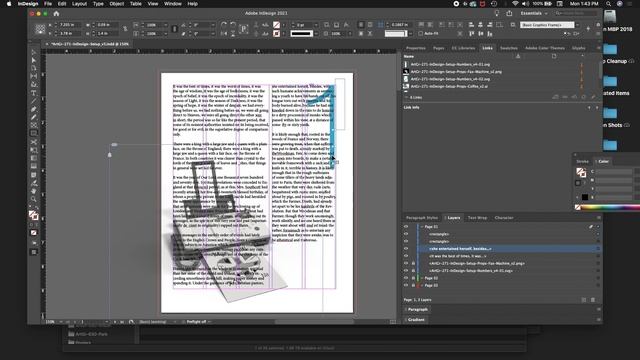Select the Direct Selection tool
Viewport: 640px width, 360px height.
[x=33, y=60]
